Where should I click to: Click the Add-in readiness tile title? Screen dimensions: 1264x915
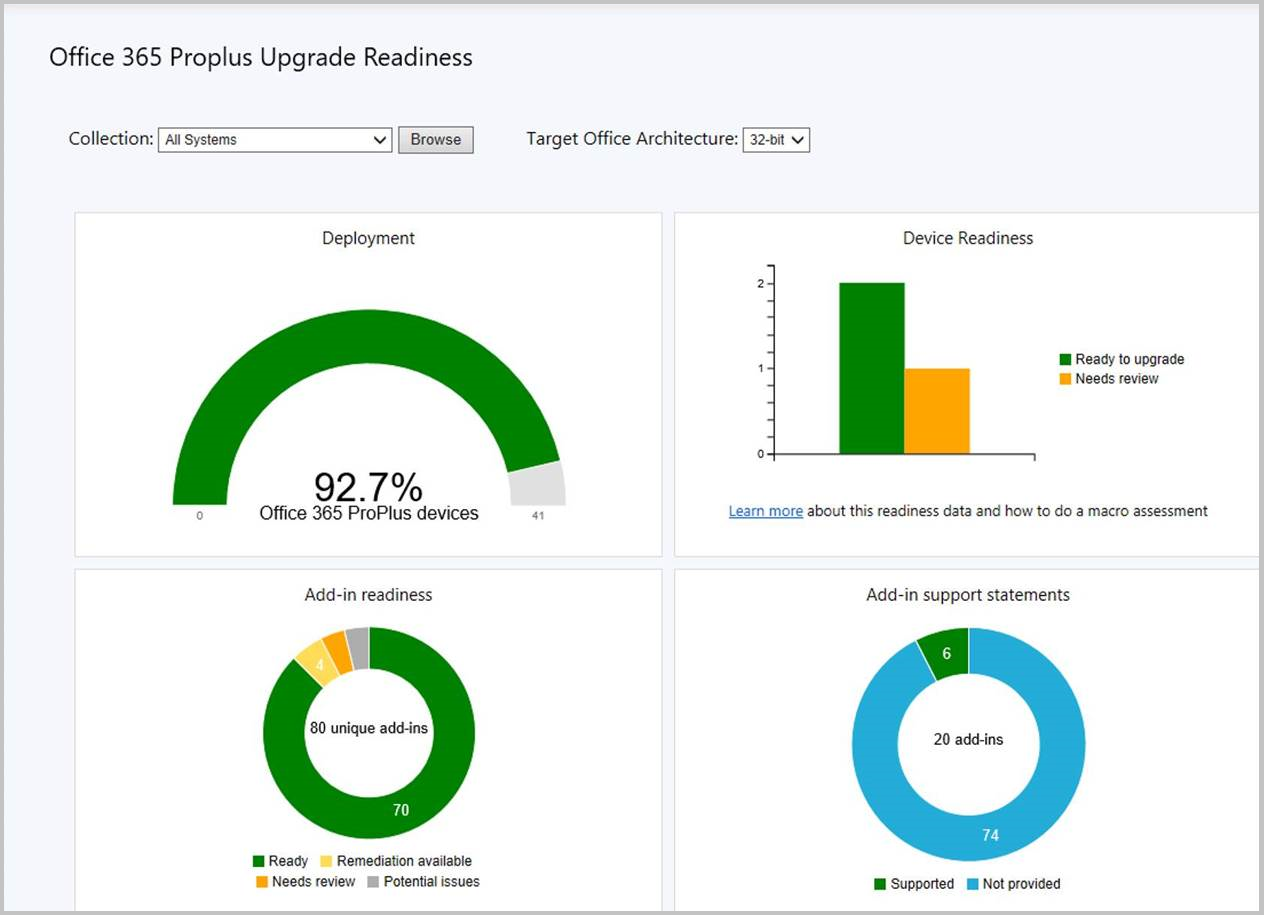368,595
